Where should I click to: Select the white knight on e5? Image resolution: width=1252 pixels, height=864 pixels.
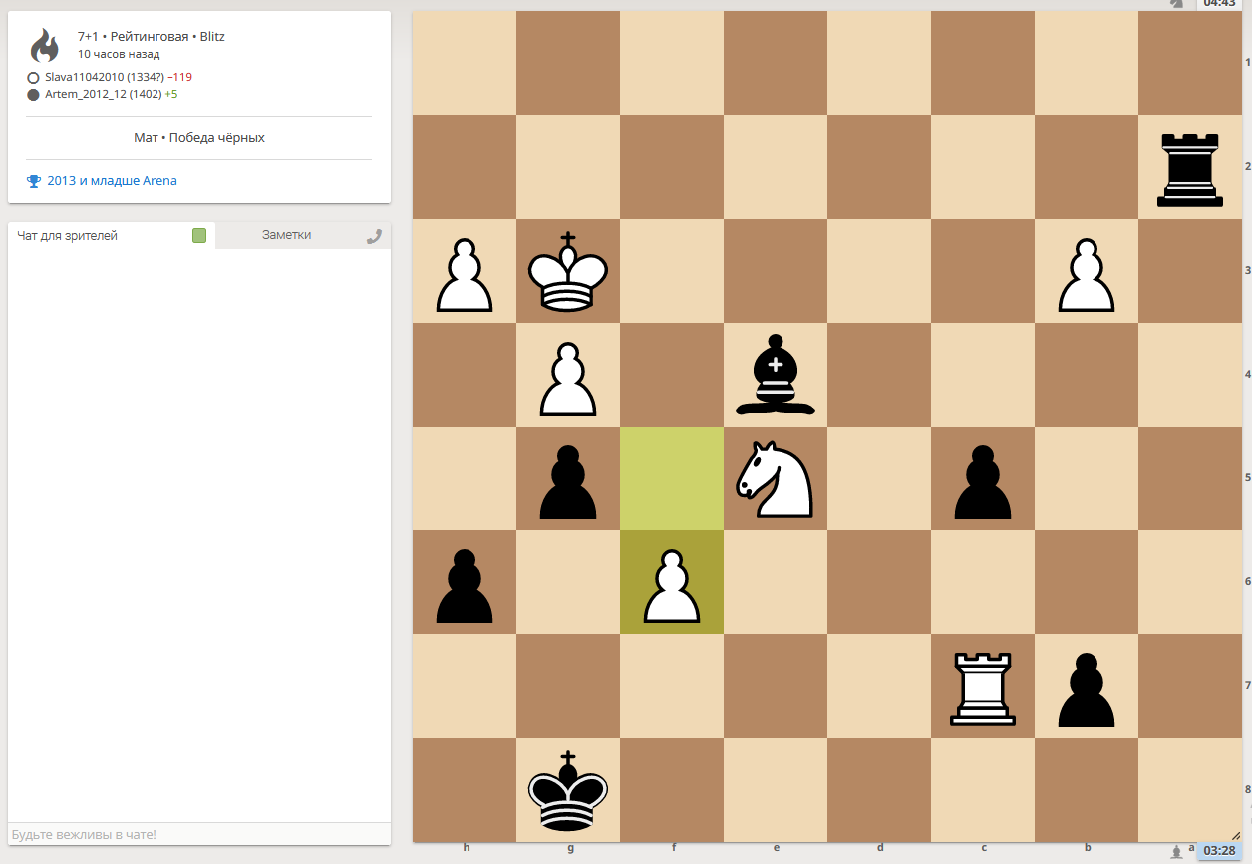tap(775, 480)
